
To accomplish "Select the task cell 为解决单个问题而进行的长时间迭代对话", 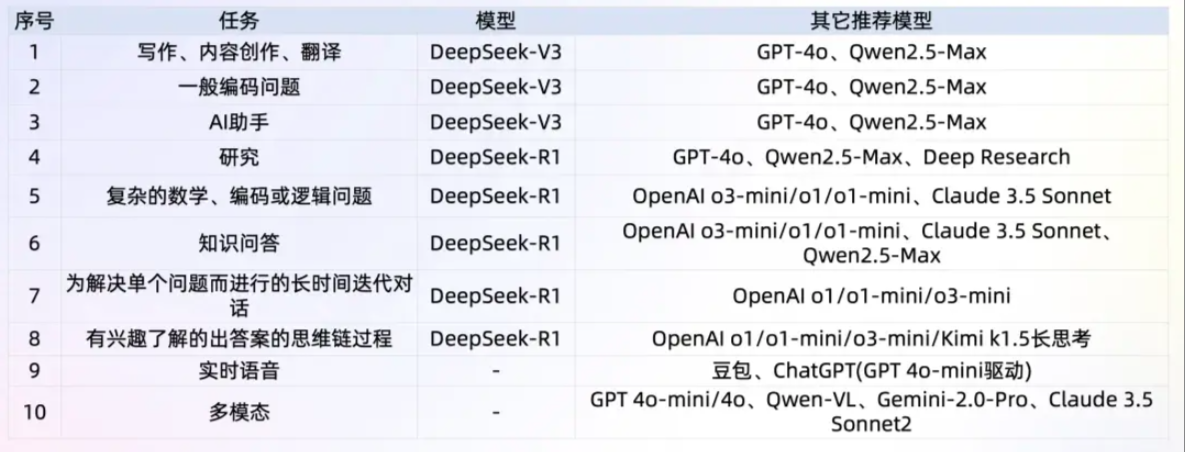I will tap(240, 296).
